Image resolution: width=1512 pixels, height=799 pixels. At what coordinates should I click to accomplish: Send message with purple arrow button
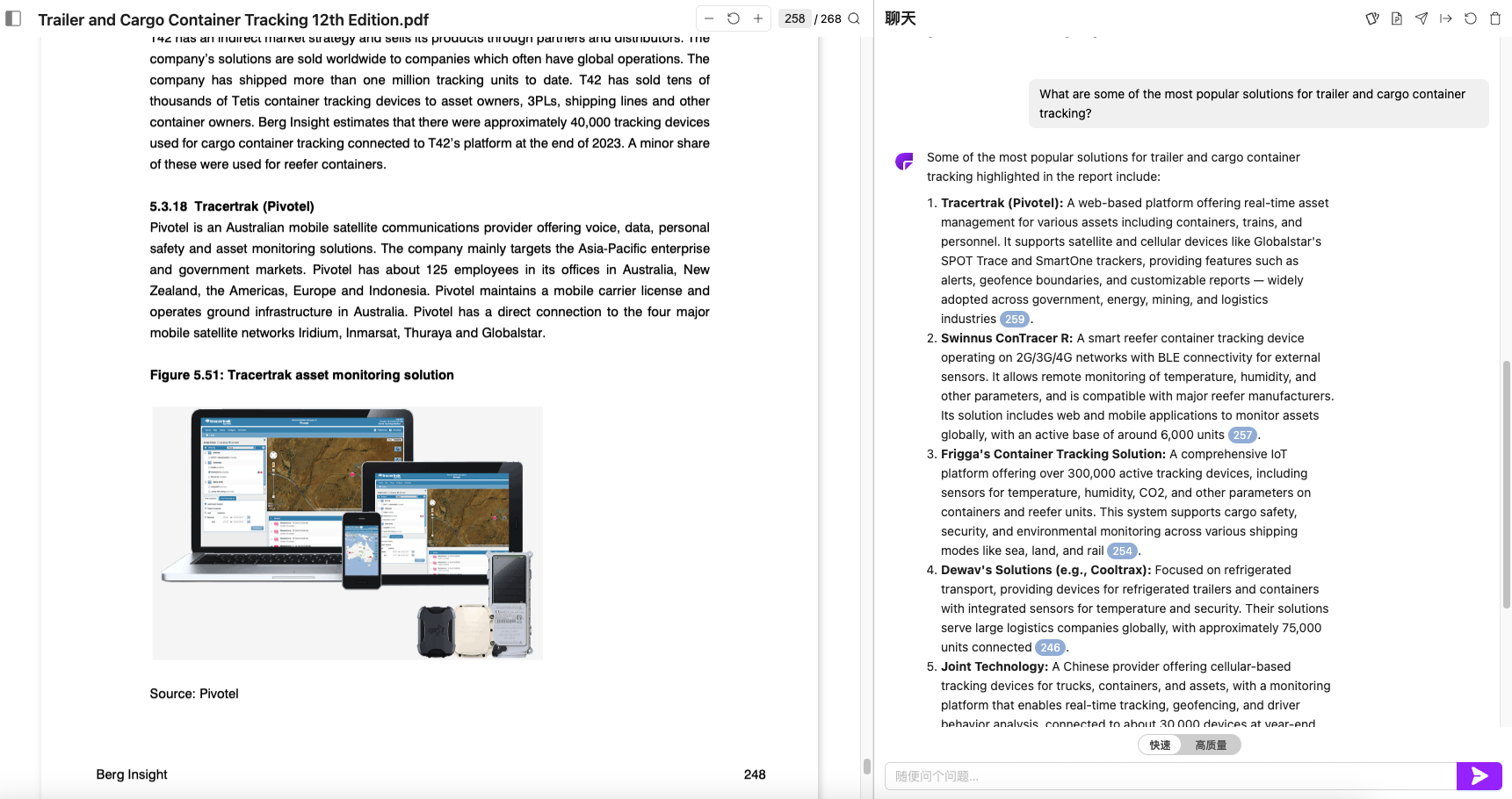coord(1479,776)
